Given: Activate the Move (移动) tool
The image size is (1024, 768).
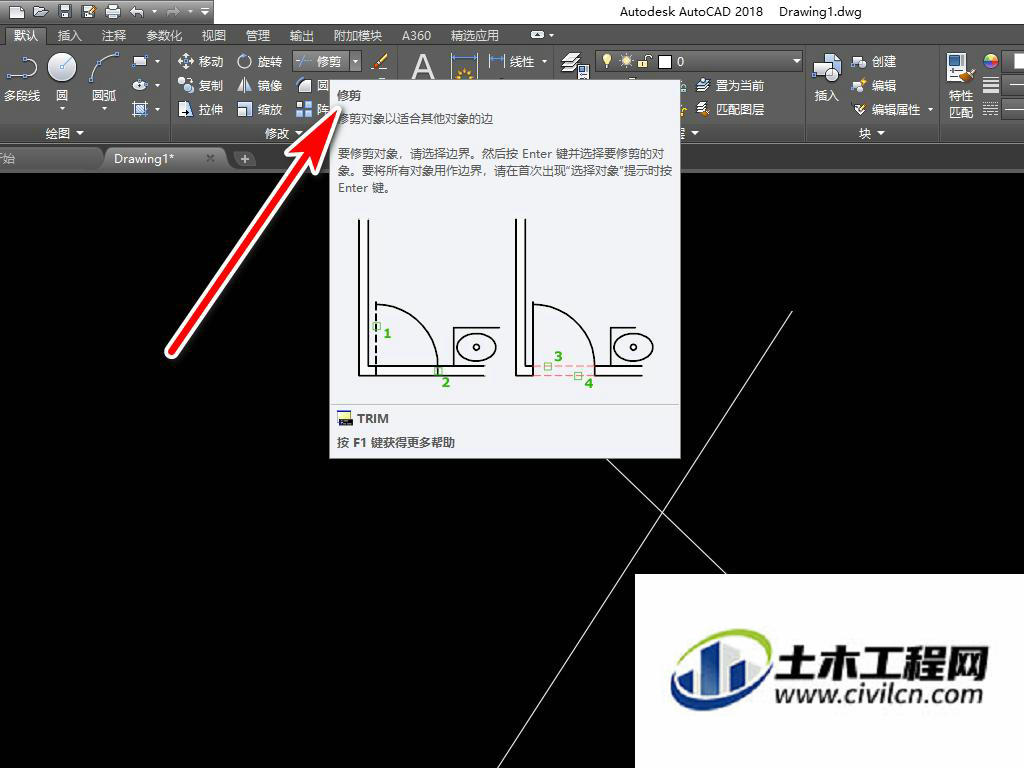Looking at the screenshot, I should tap(200, 61).
